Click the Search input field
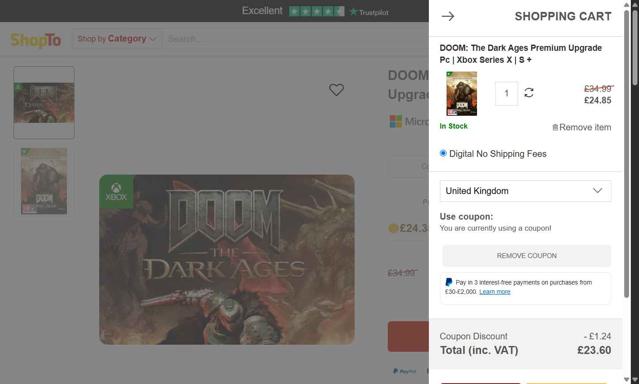The width and height of the screenshot is (639, 384). click(x=295, y=39)
